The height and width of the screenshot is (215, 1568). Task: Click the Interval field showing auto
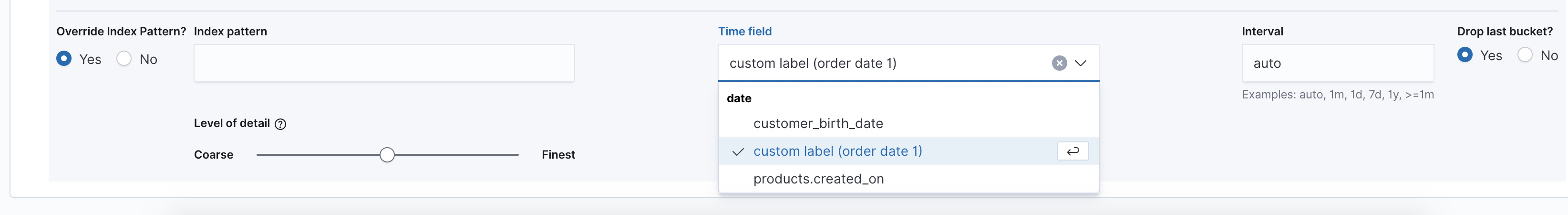(1337, 64)
